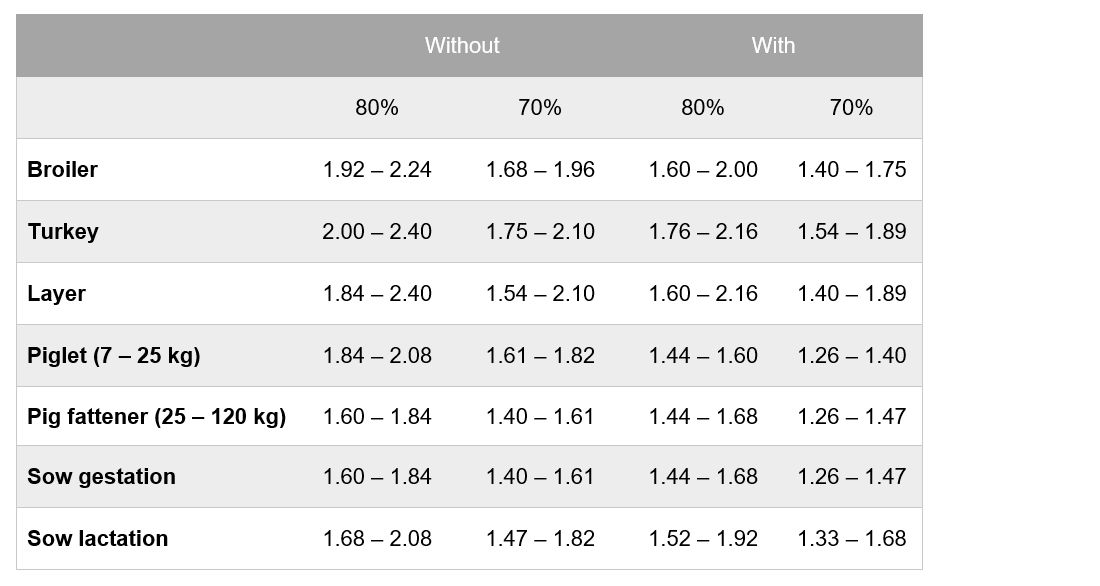Select the Layer row label
1100x586 pixels.
point(56,294)
